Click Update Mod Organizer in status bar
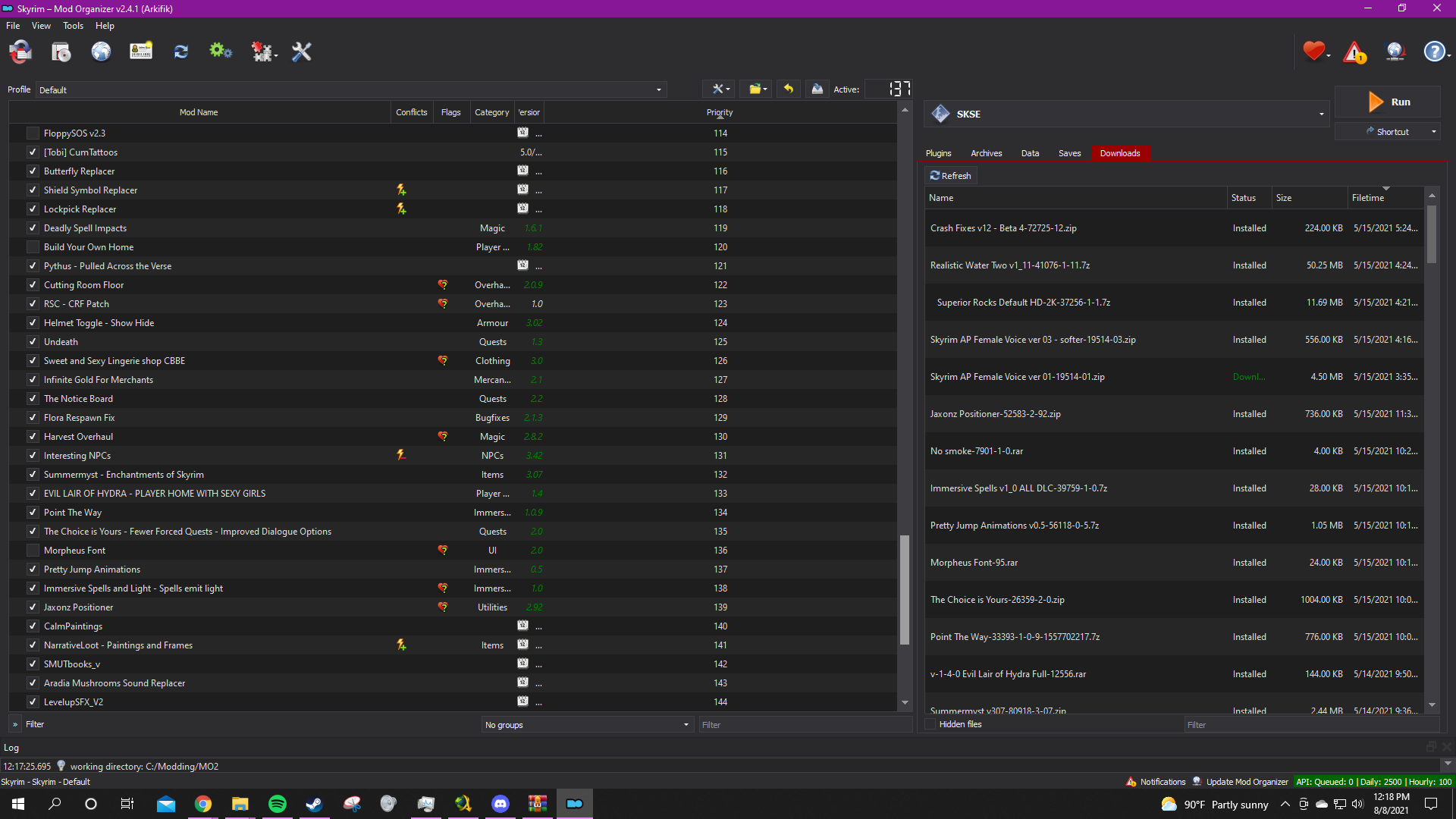Viewport: 1456px width, 819px height. pos(1241,782)
